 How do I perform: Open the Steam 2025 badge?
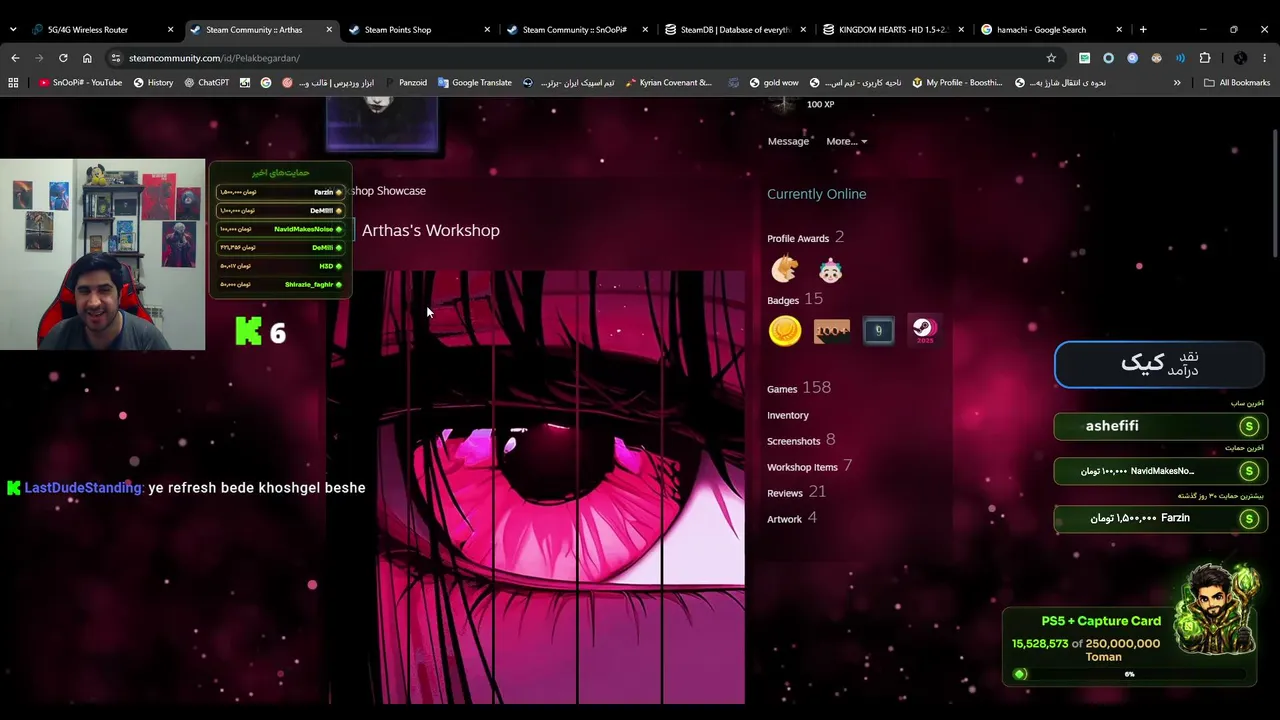(924, 330)
